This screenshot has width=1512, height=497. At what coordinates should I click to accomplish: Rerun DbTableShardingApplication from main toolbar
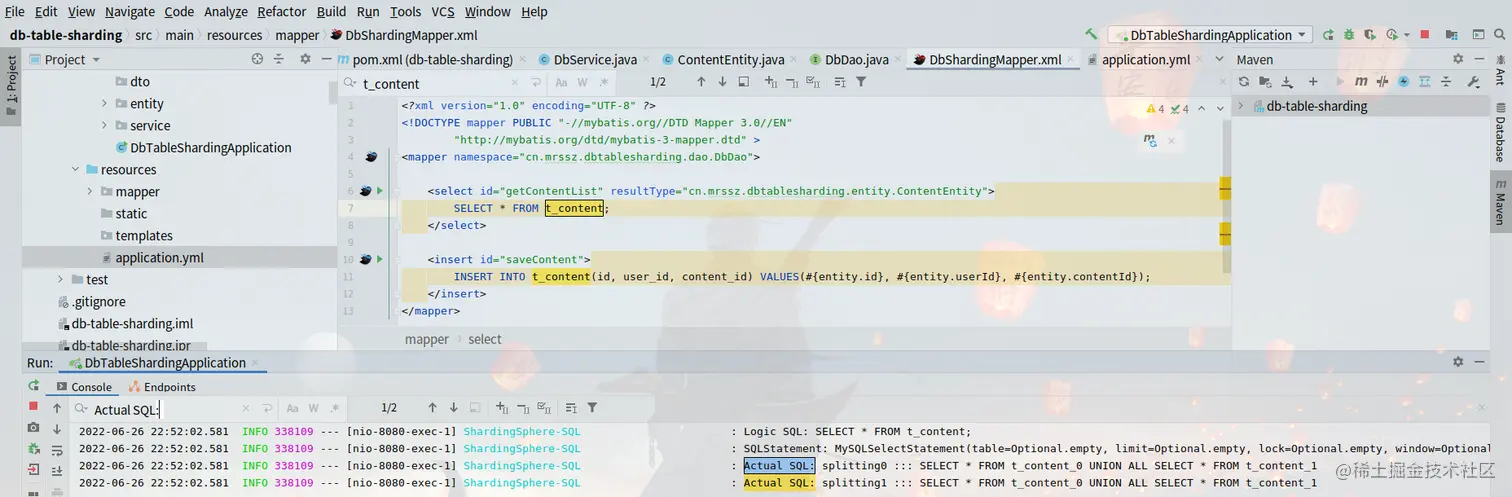(1328, 35)
